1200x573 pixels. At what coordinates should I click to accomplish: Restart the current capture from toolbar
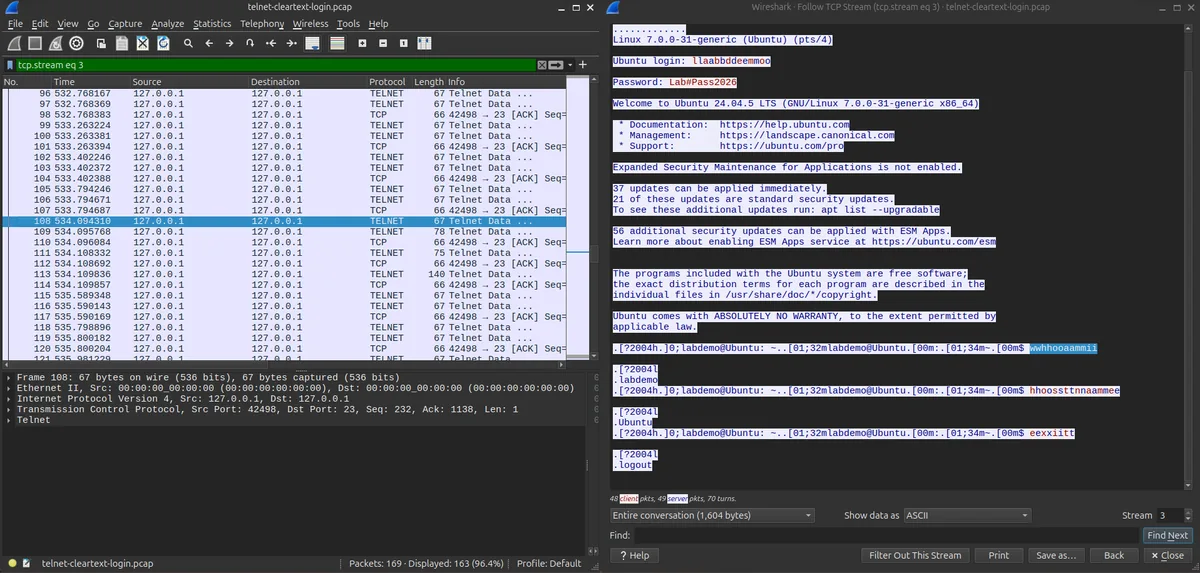click(55, 43)
